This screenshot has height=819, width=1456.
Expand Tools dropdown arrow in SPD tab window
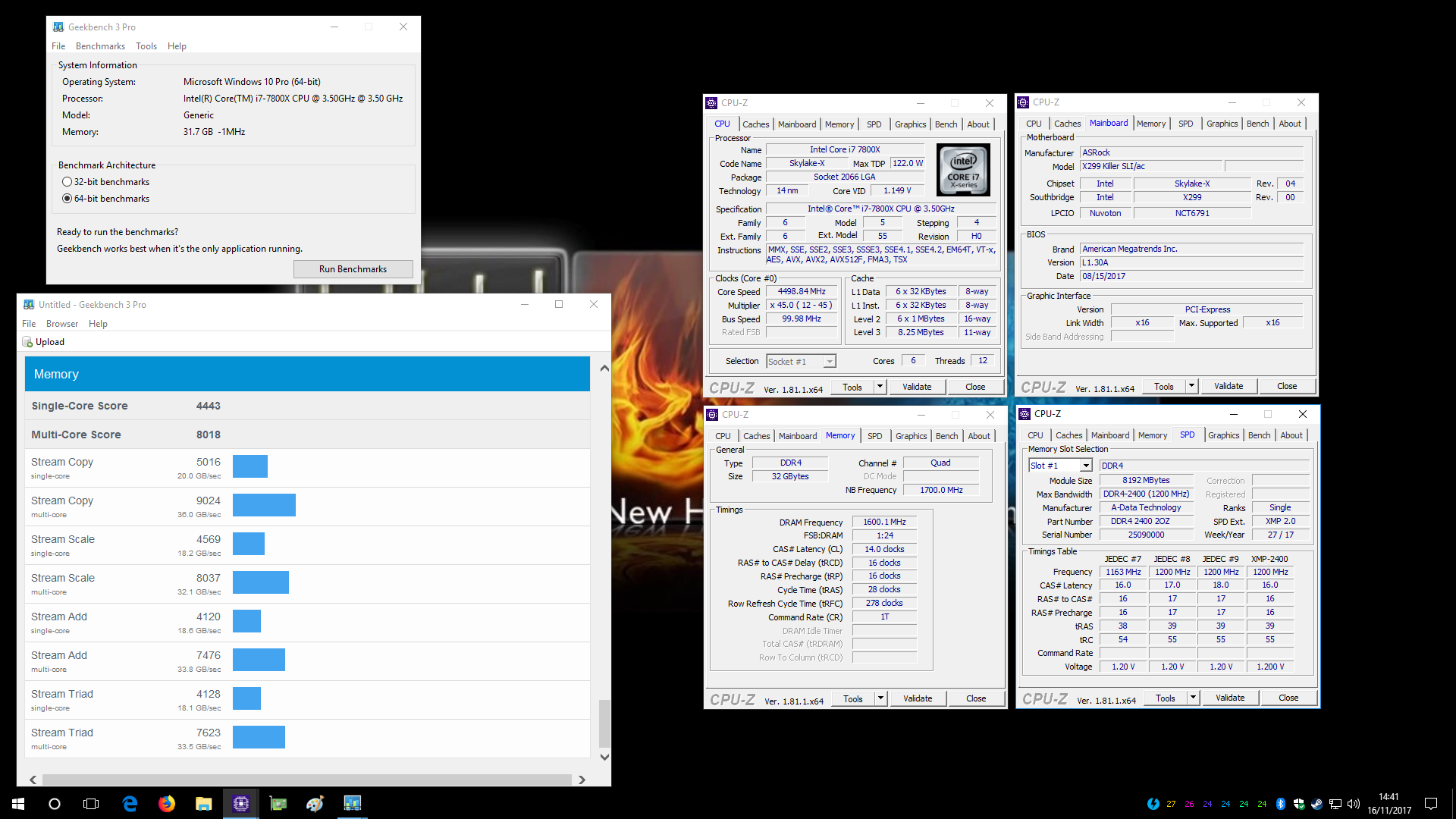pos(1193,698)
